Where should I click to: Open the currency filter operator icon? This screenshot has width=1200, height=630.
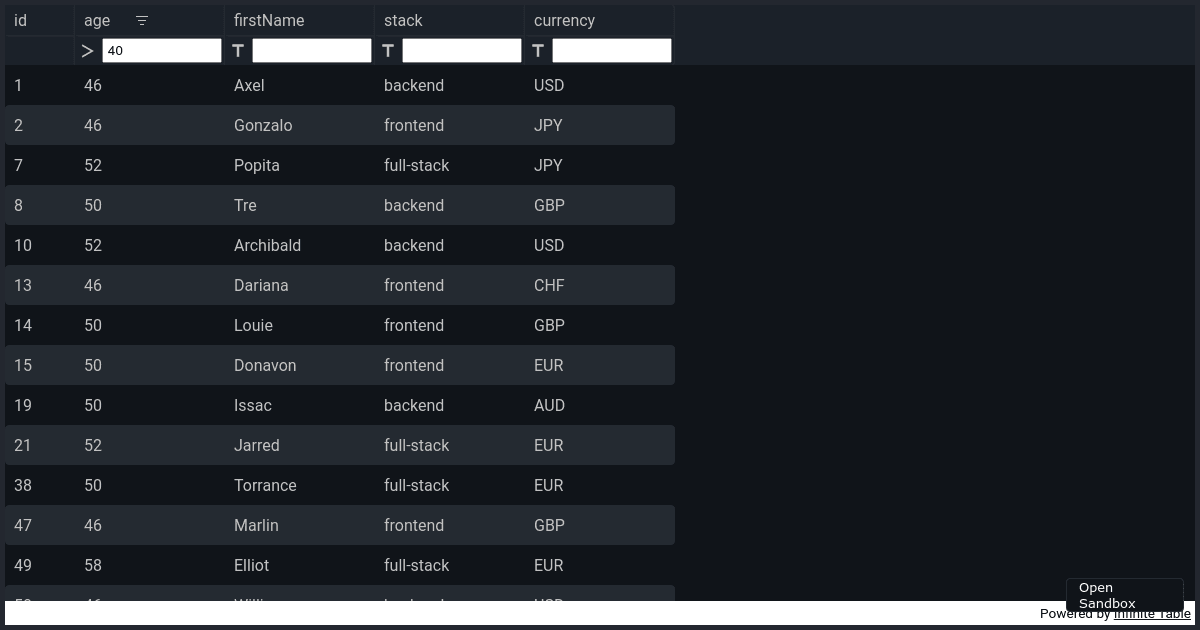click(x=538, y=50)
